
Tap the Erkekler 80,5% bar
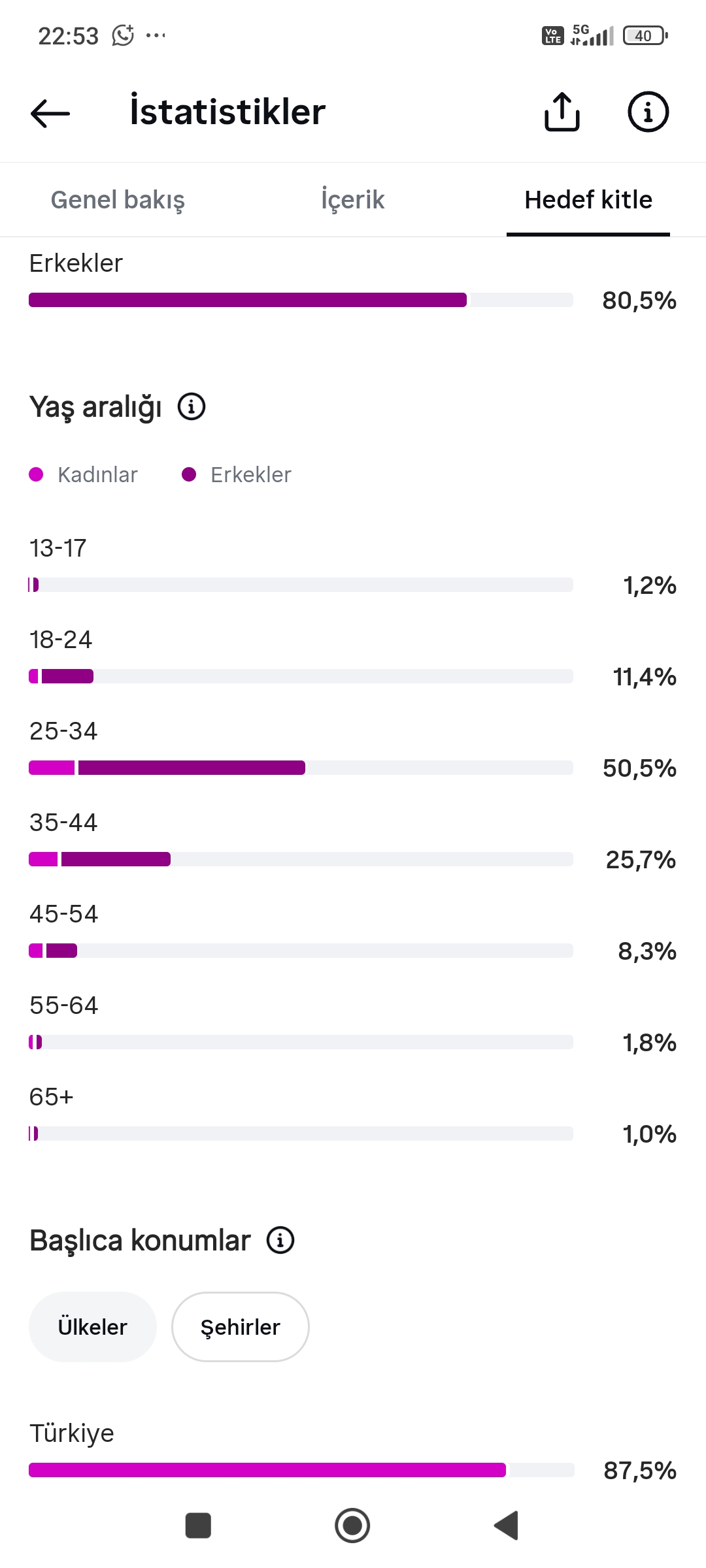click(301, 300)
